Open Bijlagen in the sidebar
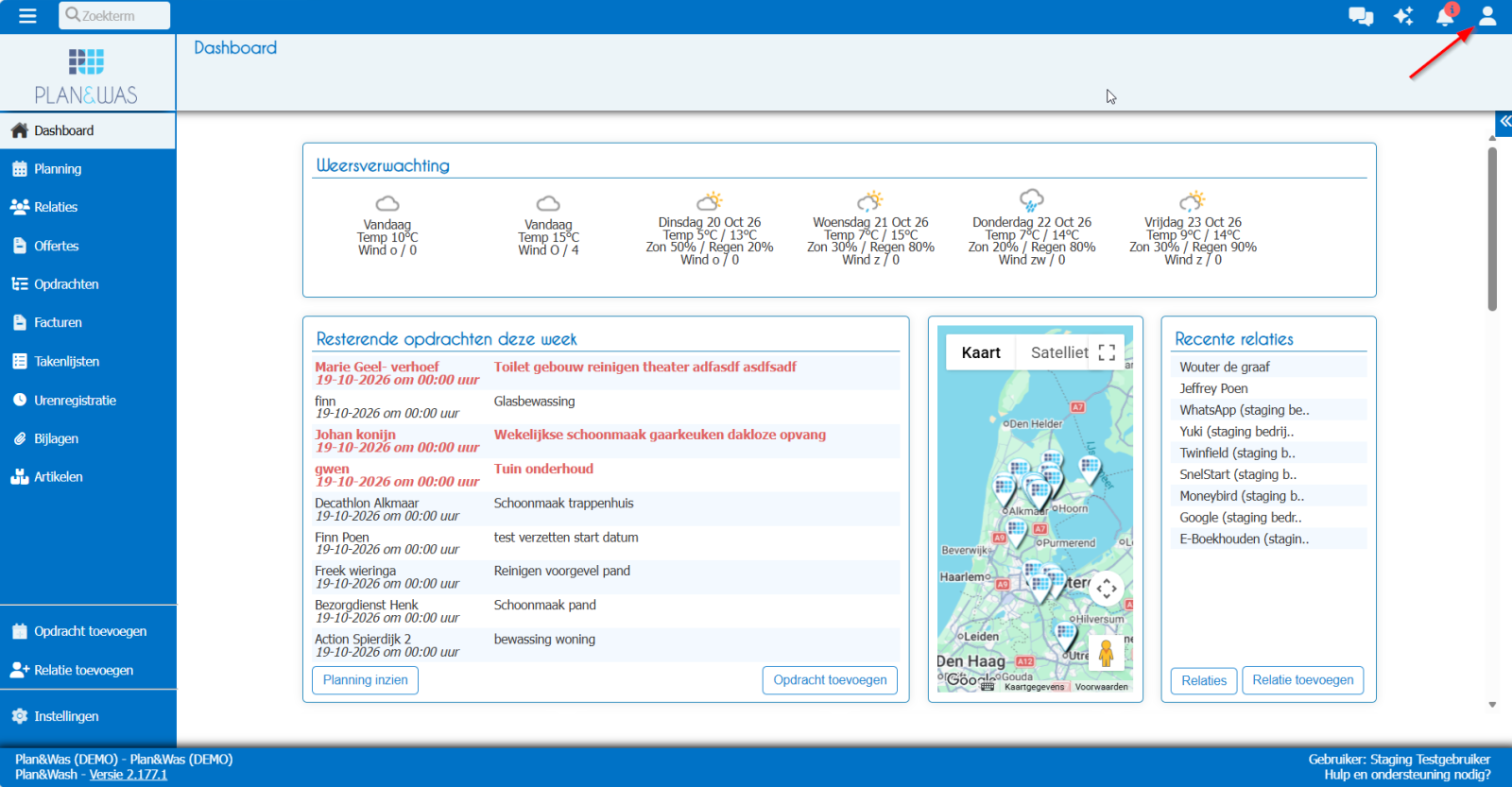The height and width of the screenshot is (787, 1512). pyautogui.click(x=88, y=438)
